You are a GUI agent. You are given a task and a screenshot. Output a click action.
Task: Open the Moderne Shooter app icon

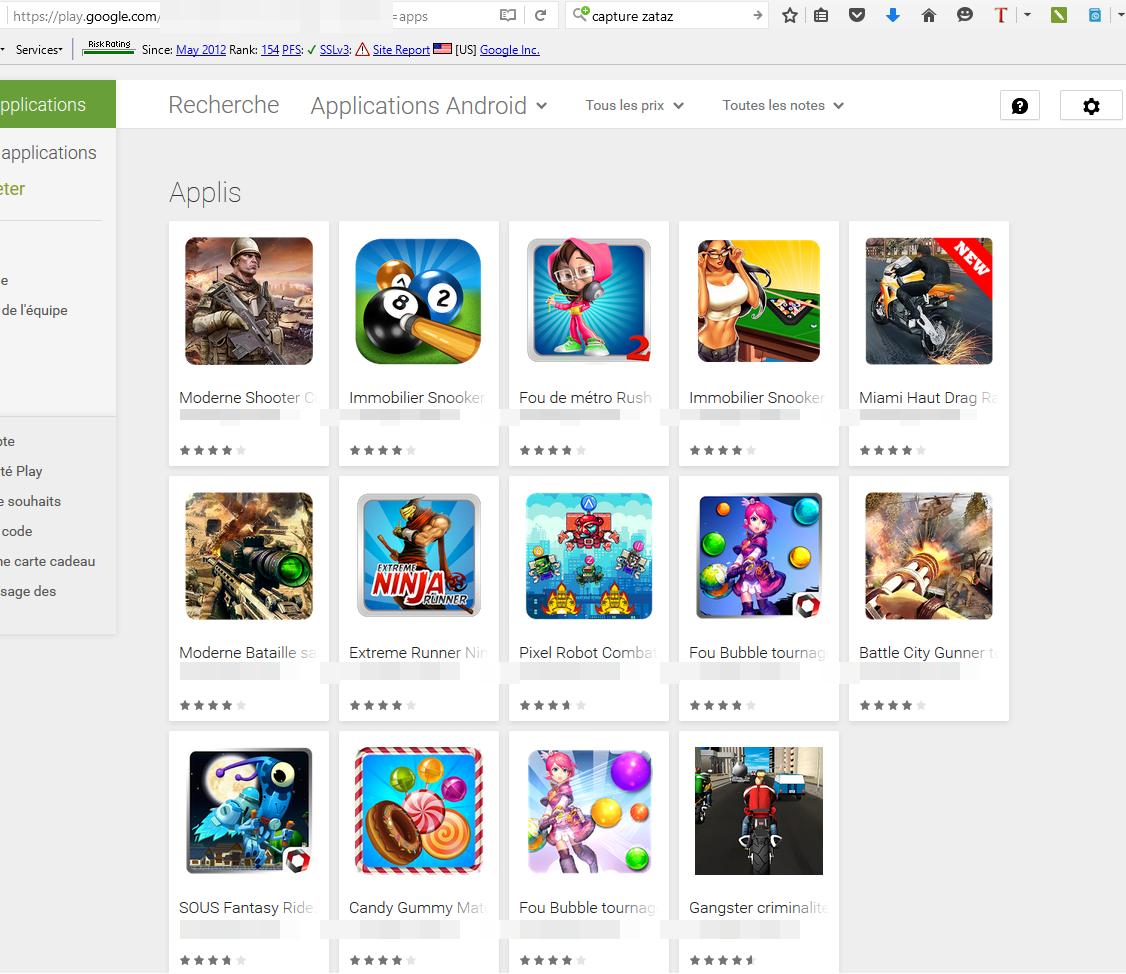[249, 301]
